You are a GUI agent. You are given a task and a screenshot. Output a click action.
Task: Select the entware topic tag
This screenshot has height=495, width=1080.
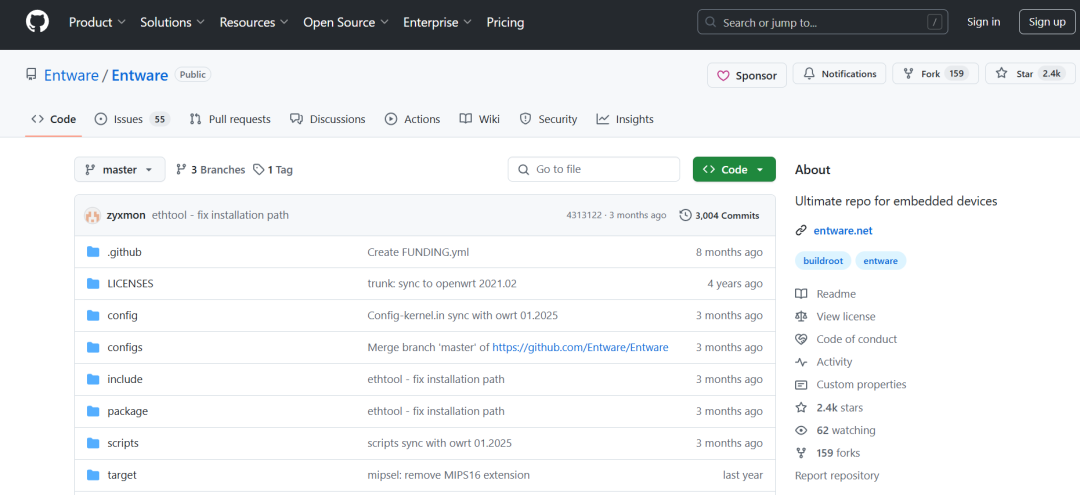(881, 261)
